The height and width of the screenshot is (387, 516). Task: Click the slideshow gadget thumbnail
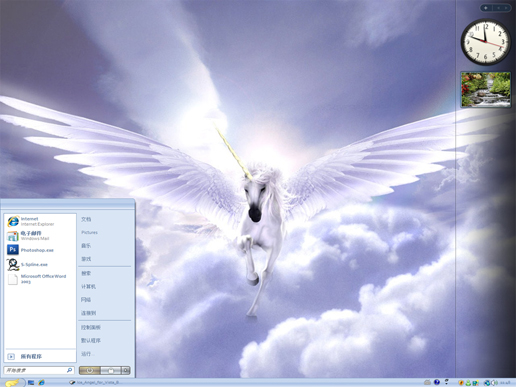[x=486, y=89]
